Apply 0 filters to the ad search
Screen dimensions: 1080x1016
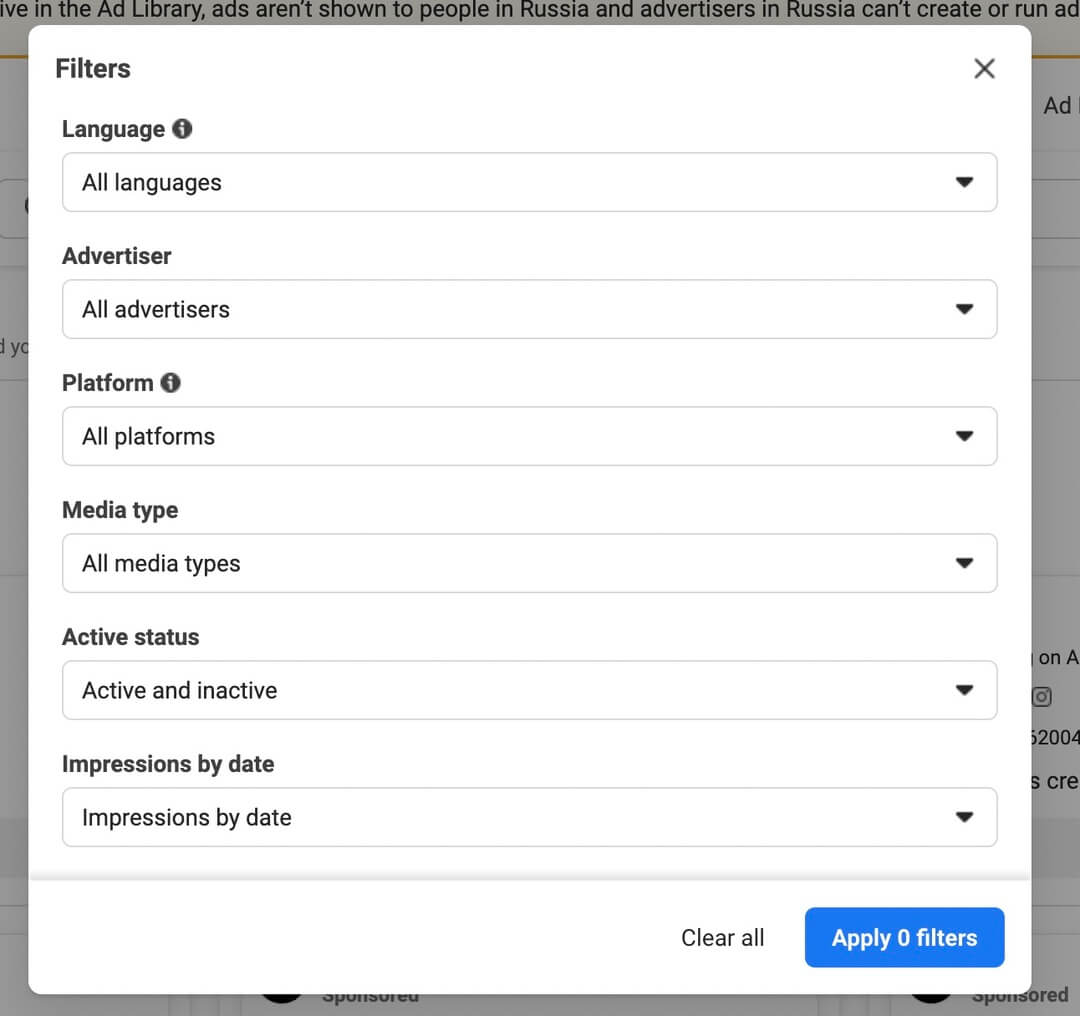click(903, 937)
